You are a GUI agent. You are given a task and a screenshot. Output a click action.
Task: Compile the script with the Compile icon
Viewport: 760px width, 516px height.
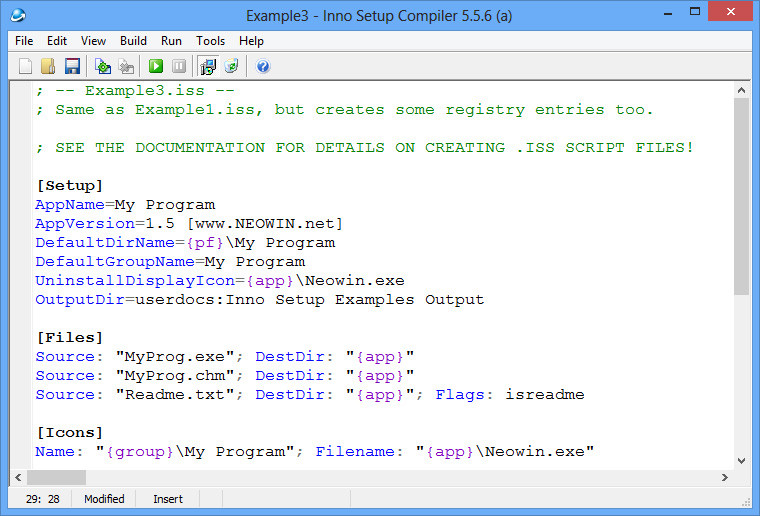(103, 66)
